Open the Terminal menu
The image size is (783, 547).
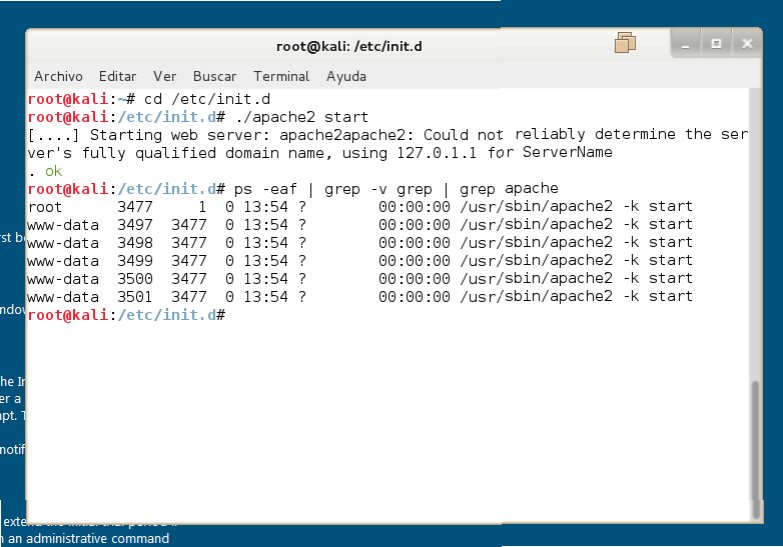coord(281,76)
